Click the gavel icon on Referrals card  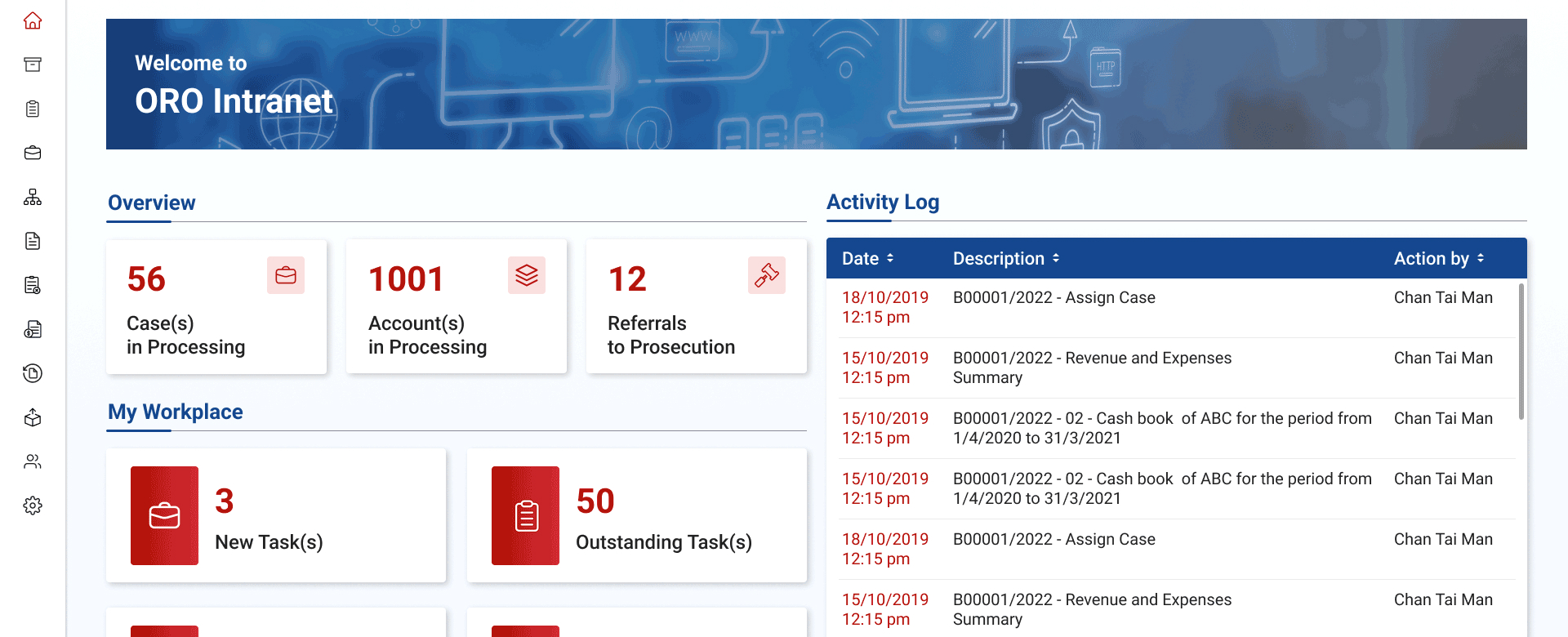coord(766,275)
